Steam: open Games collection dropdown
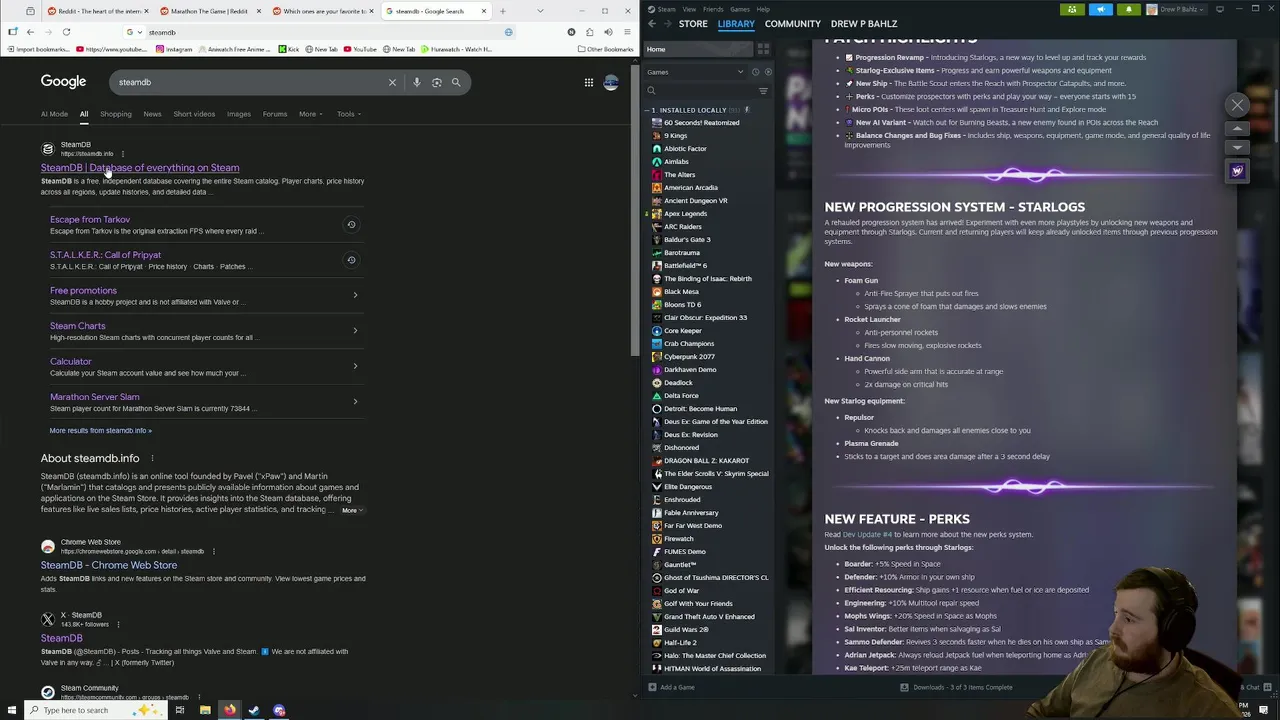Viewport: 1280px width, 720px height. tap(696, 72)
